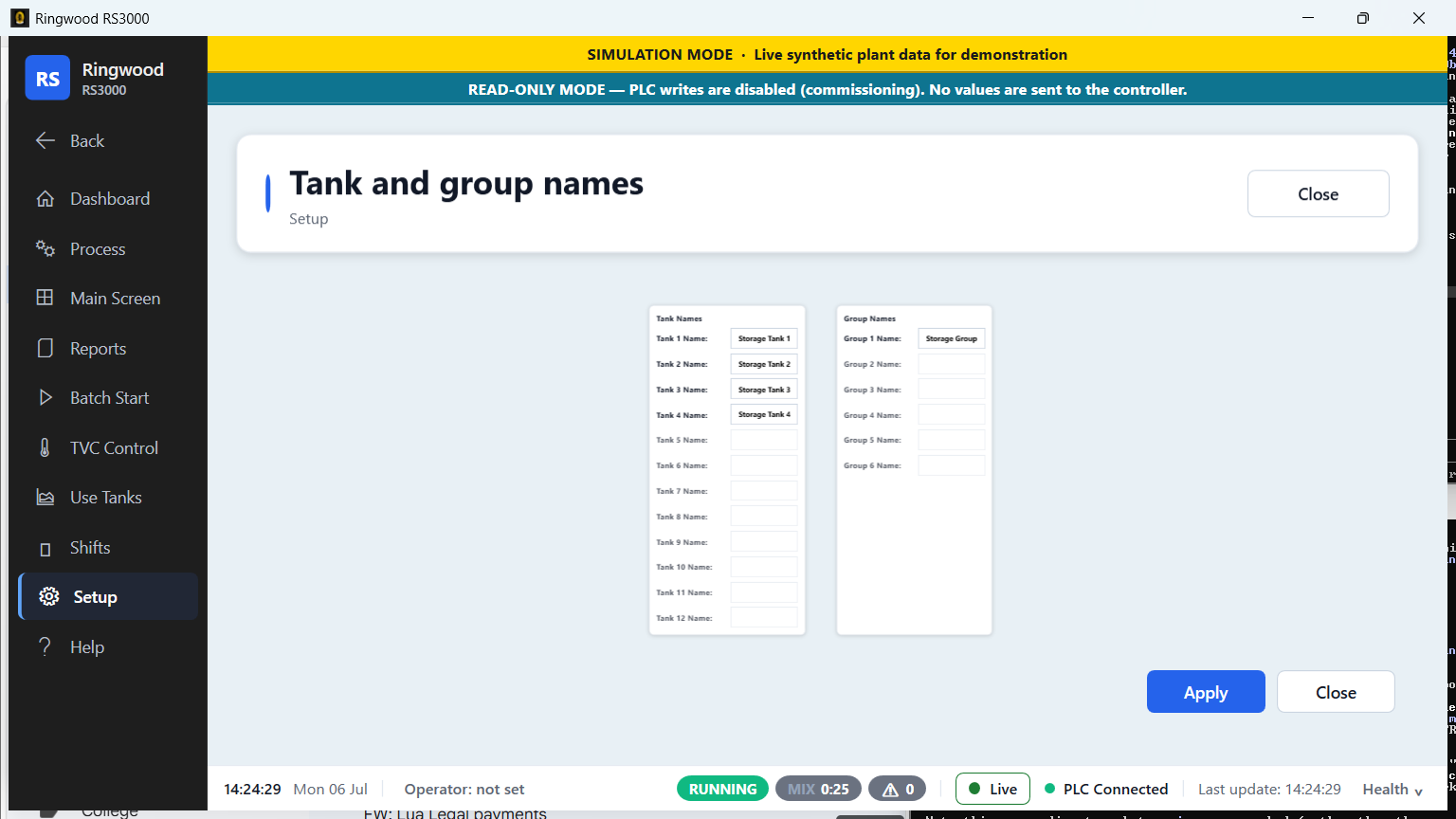Screen dimensions: 1456x819
Task: Click the empty Tank 8 Name field
Action: tap(764, 517)
